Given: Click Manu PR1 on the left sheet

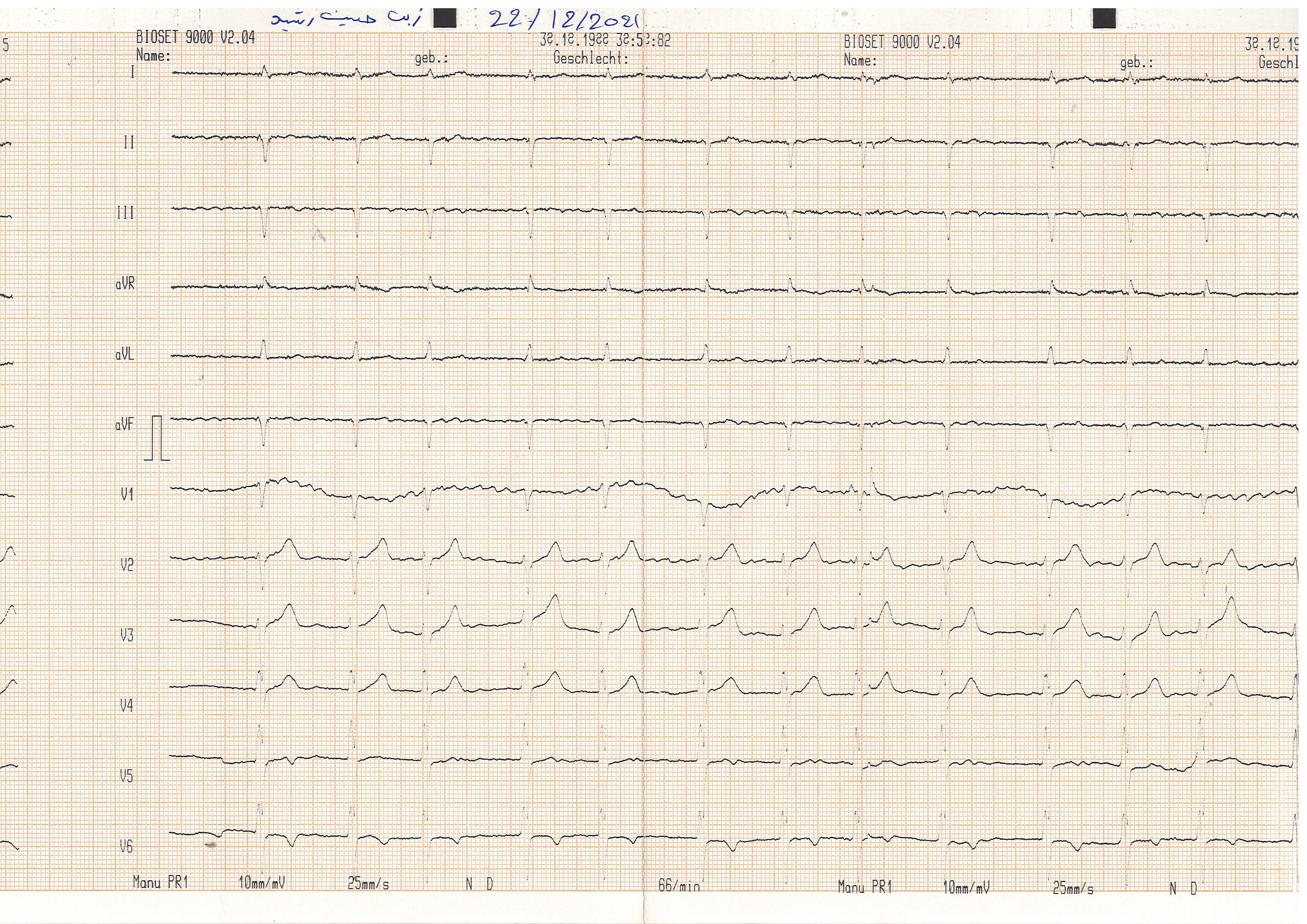Looking at the screenshot, I should [160, 882].
